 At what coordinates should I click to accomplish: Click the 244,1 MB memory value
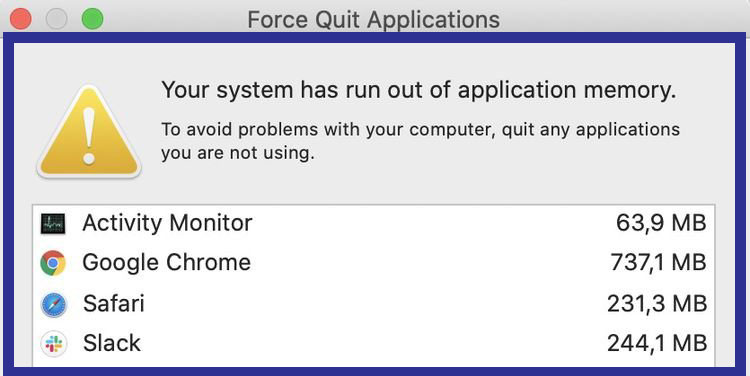click(657, 343)
